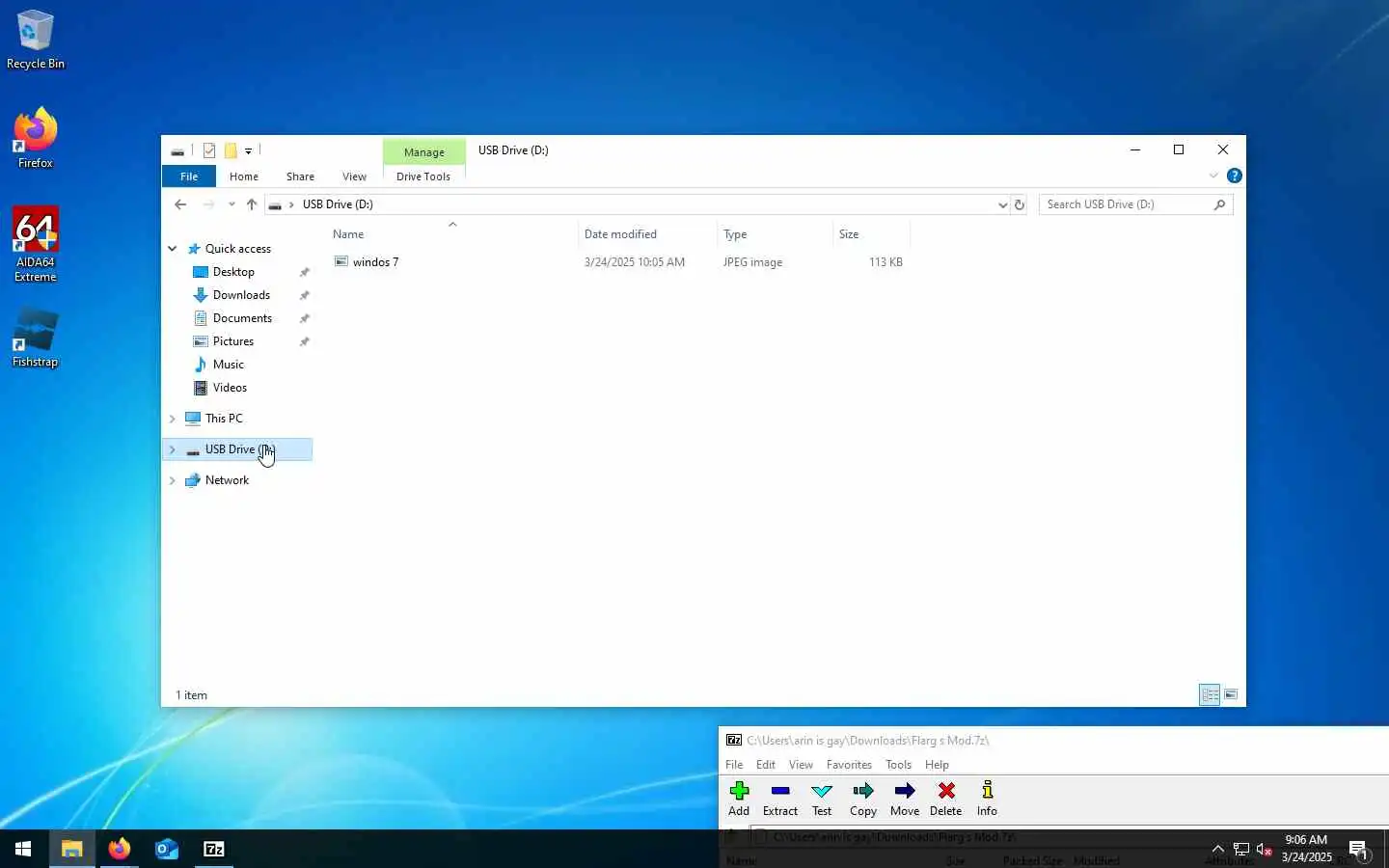
Task: Click Info in the 7-Zip toolbar
Action: 987,800
